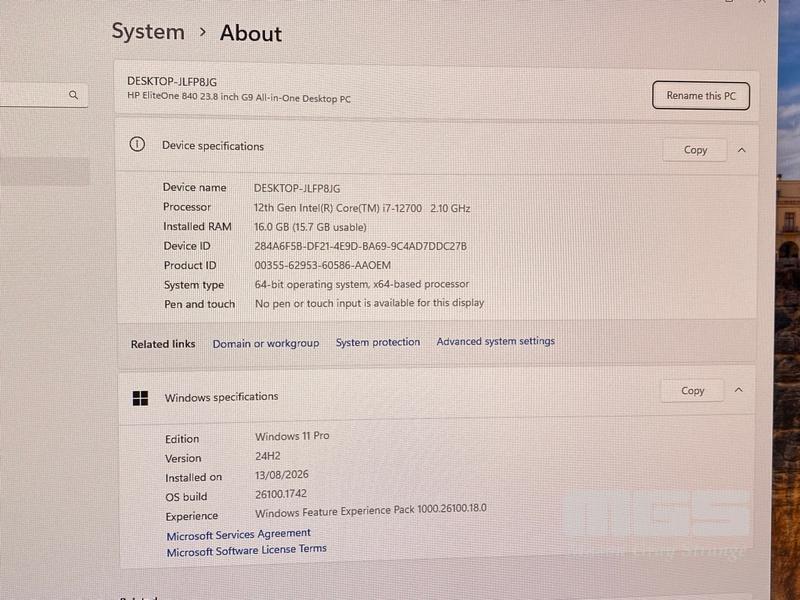The image size is (800, 600).
Task: Click the Experience label
Action: coord(192,516)
